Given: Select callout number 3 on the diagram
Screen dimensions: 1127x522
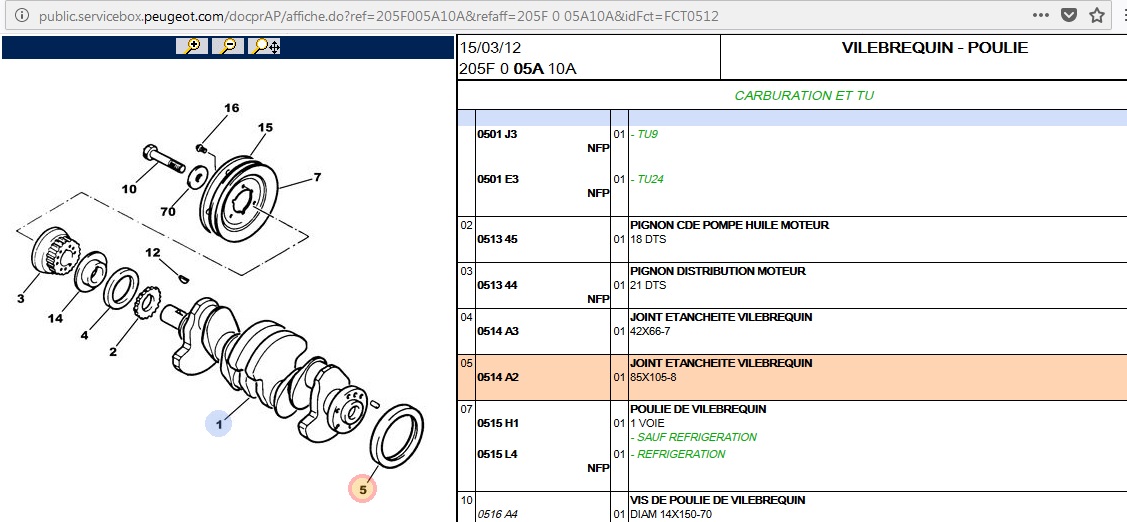Looking at the screenshot, I should (x=20, y=297).
